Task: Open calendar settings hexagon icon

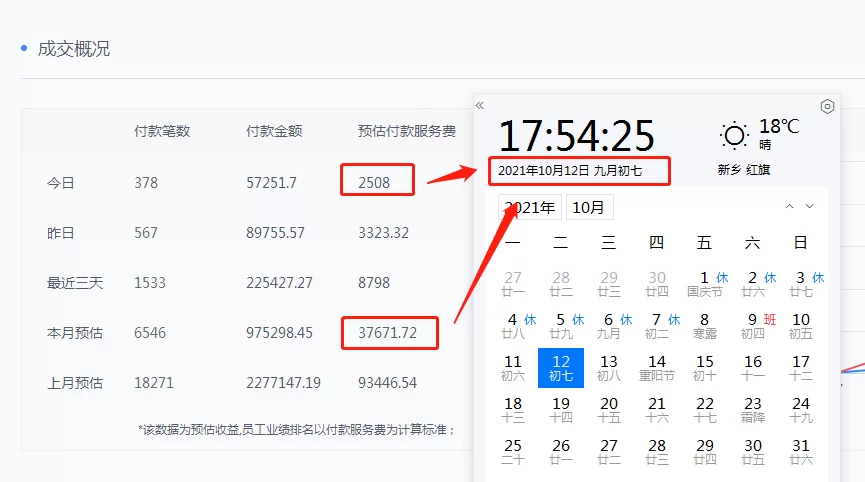Action: 827,107
